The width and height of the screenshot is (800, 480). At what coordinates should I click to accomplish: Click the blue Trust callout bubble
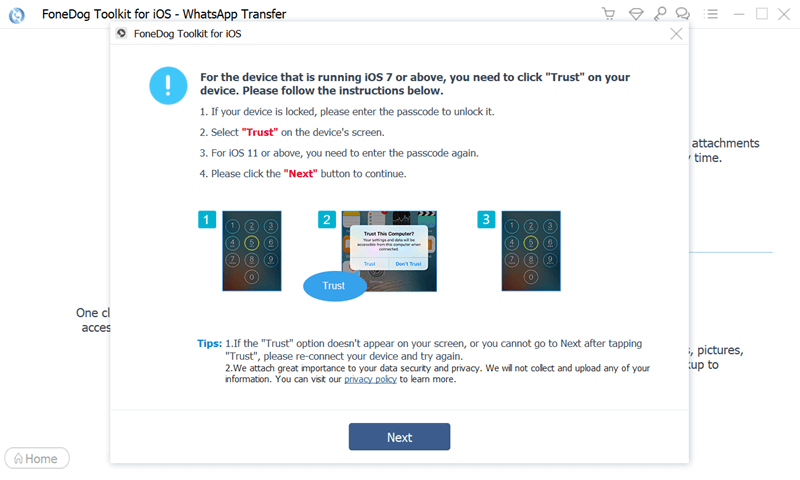click(334, 286)
